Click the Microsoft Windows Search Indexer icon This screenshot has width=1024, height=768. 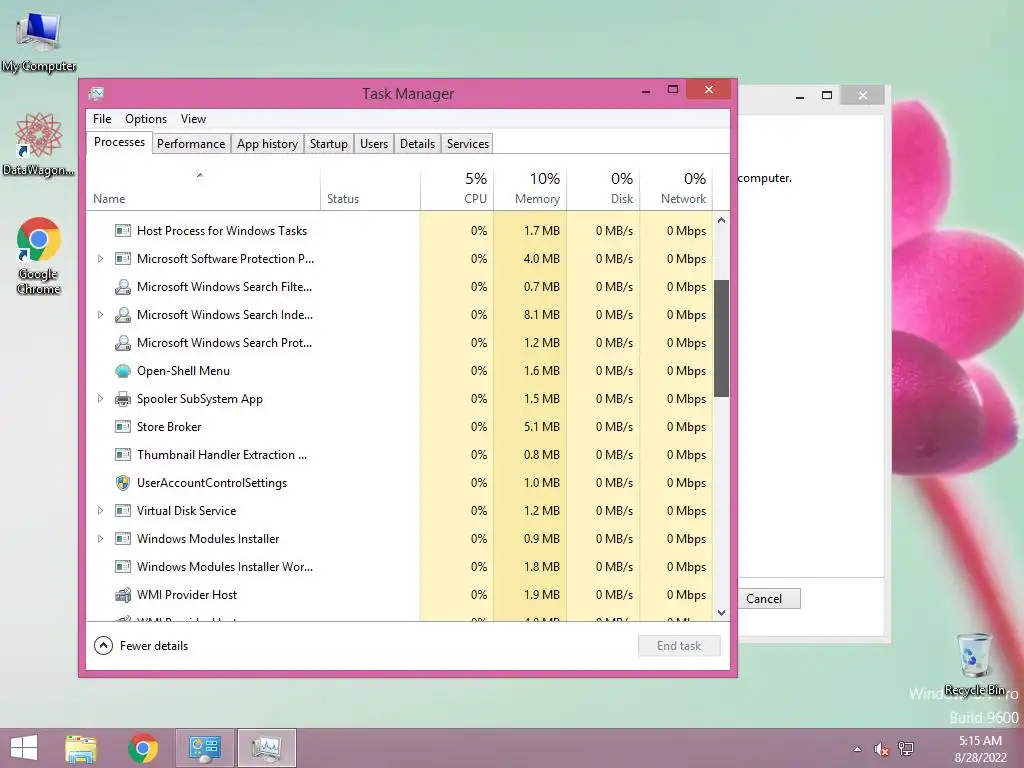click(x=123, y=315)
